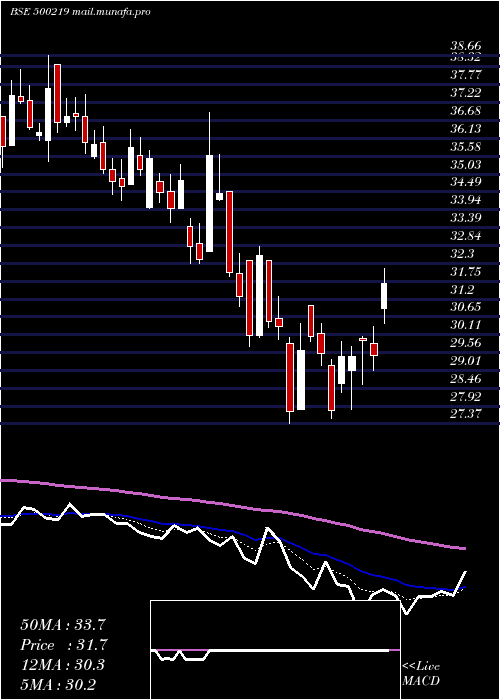This screenshot has width=500, height=700.
Task: Click the 33.94 price axis label
Action: pyautogui.click(x=466, y=200)
